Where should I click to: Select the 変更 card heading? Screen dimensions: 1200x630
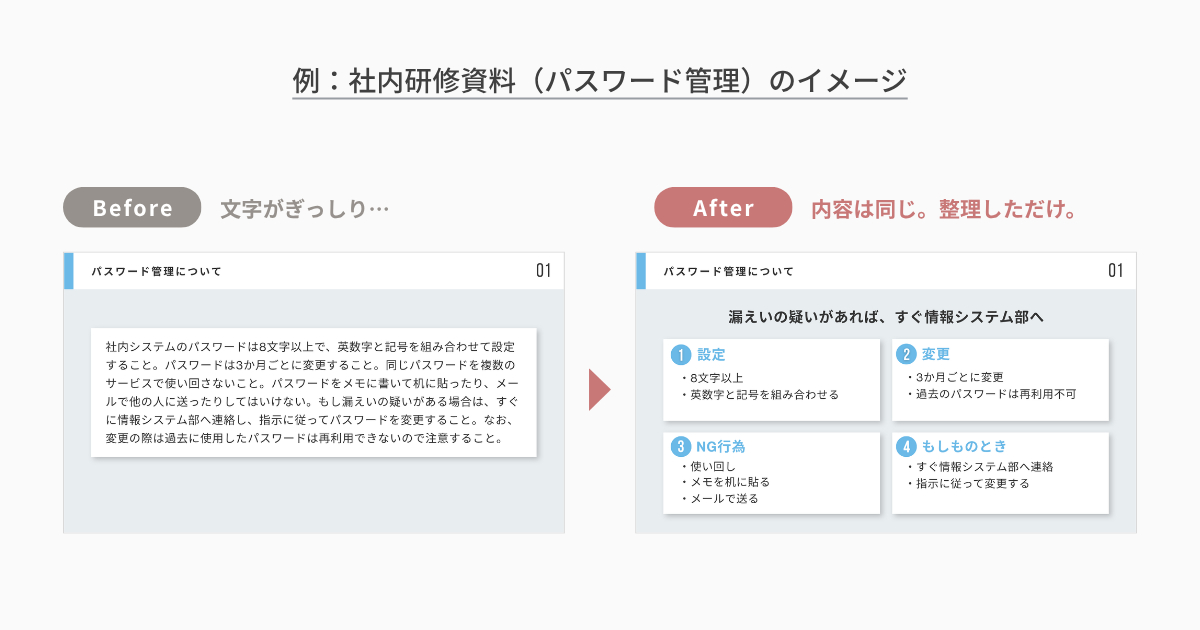[936, 354]
